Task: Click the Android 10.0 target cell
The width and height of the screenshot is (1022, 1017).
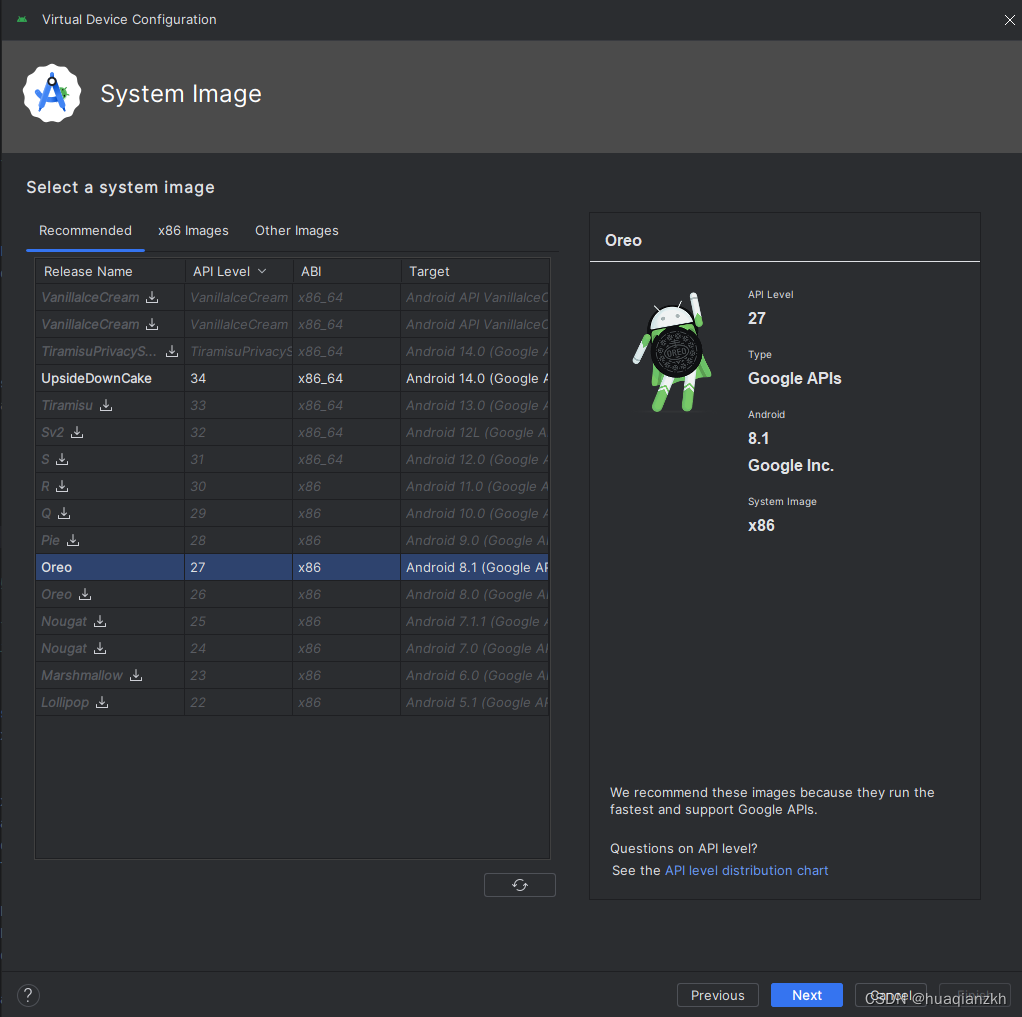Action: (x=475, y=514)
